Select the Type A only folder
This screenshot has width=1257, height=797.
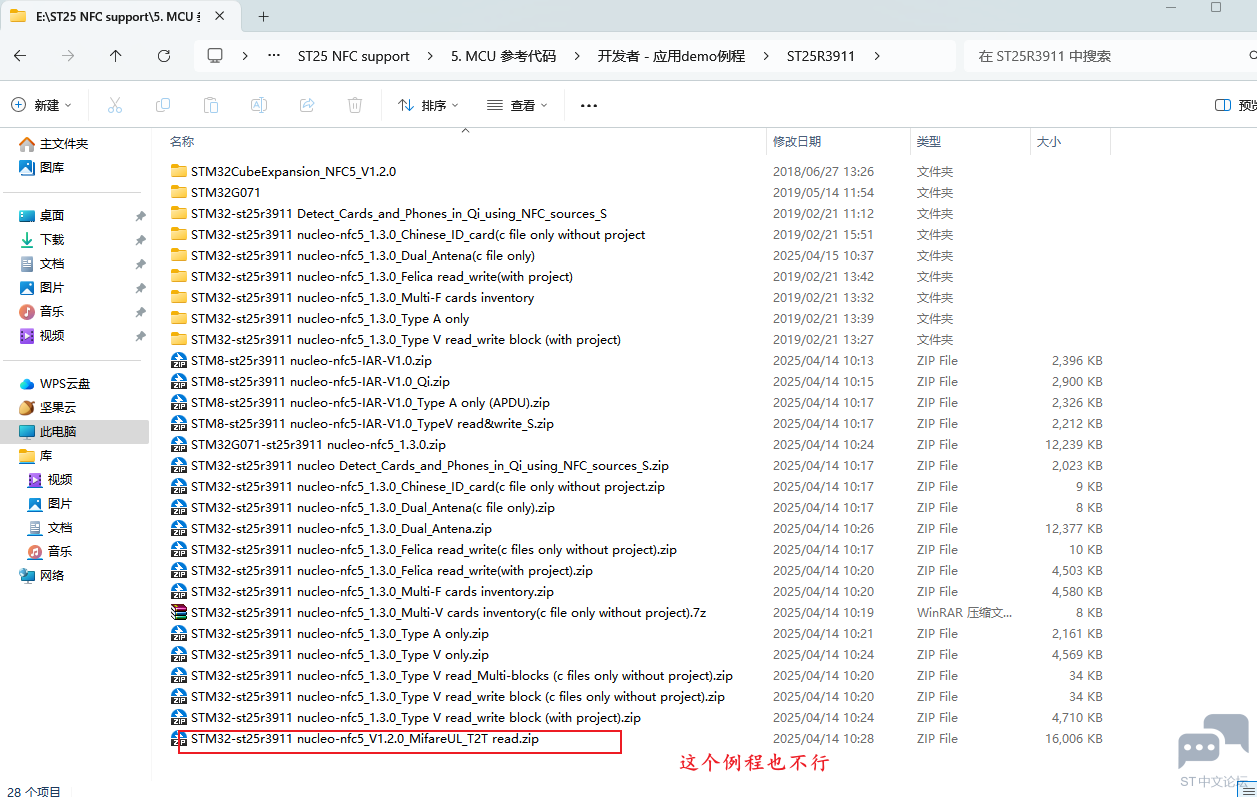tap(330, 318)
